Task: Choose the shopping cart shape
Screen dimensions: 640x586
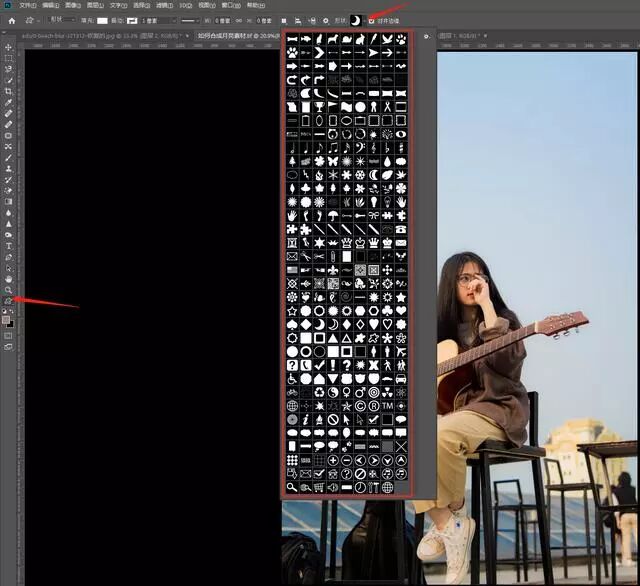Action: click(319, 487)
